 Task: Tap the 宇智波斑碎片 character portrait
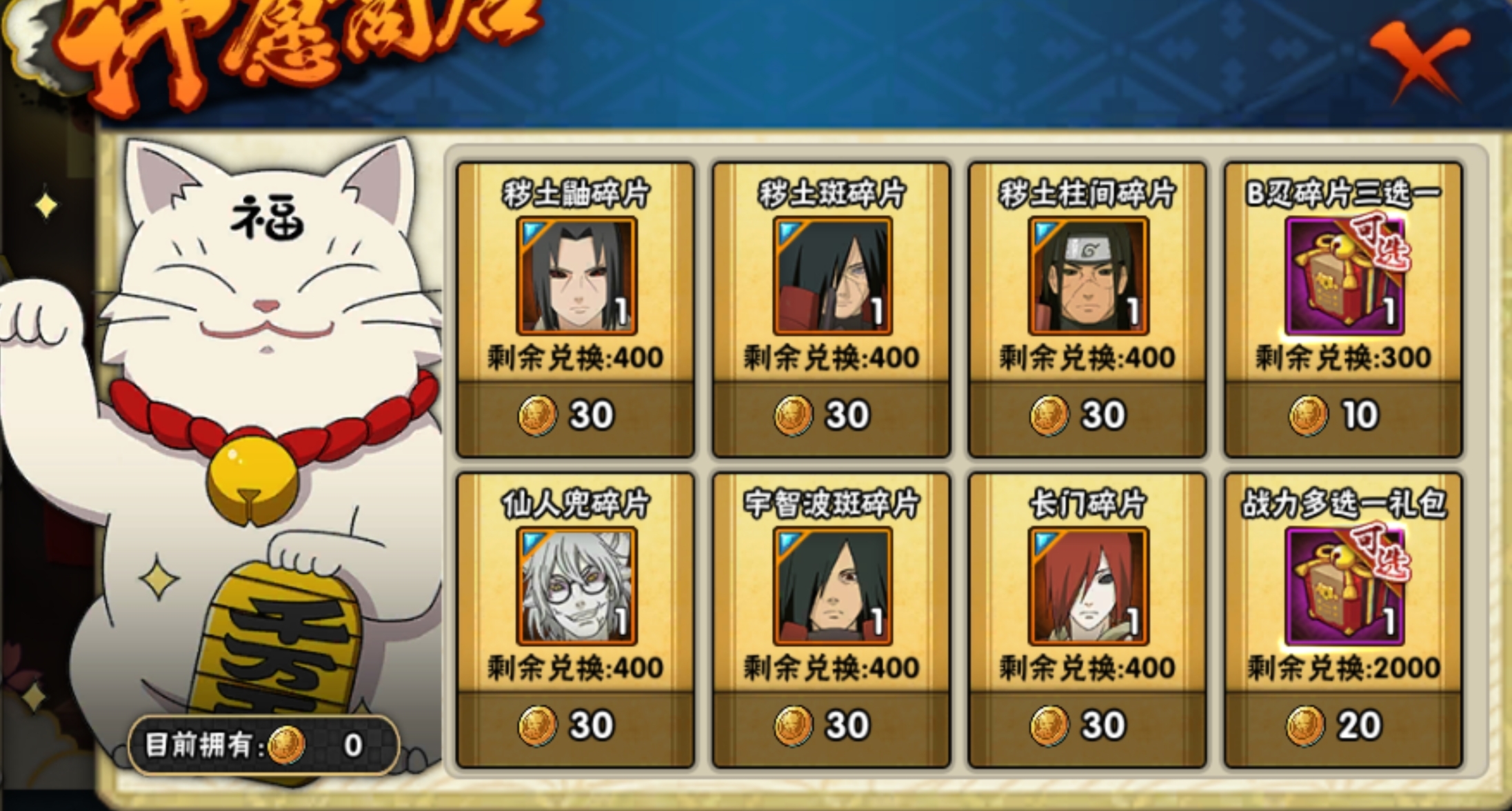pyautogui.click(x=832, y=586)
